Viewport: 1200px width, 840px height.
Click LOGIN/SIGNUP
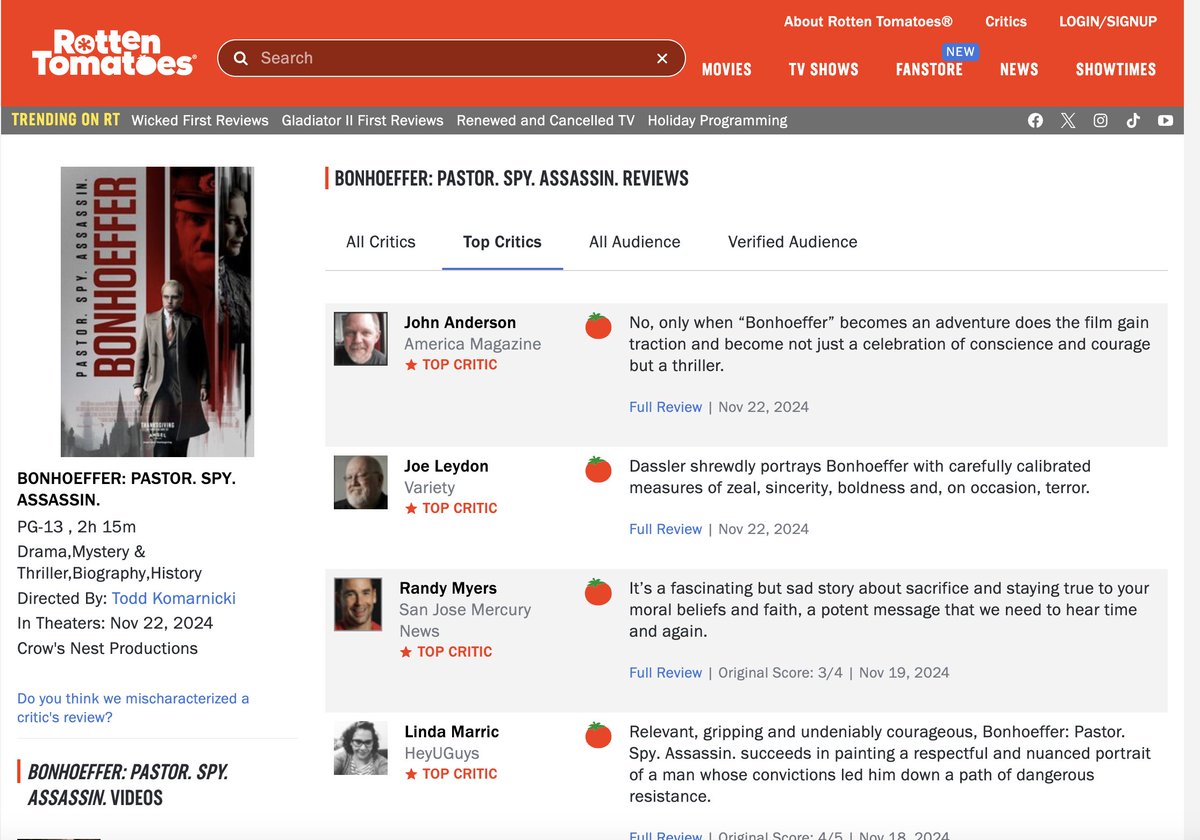click(1108, 21)
